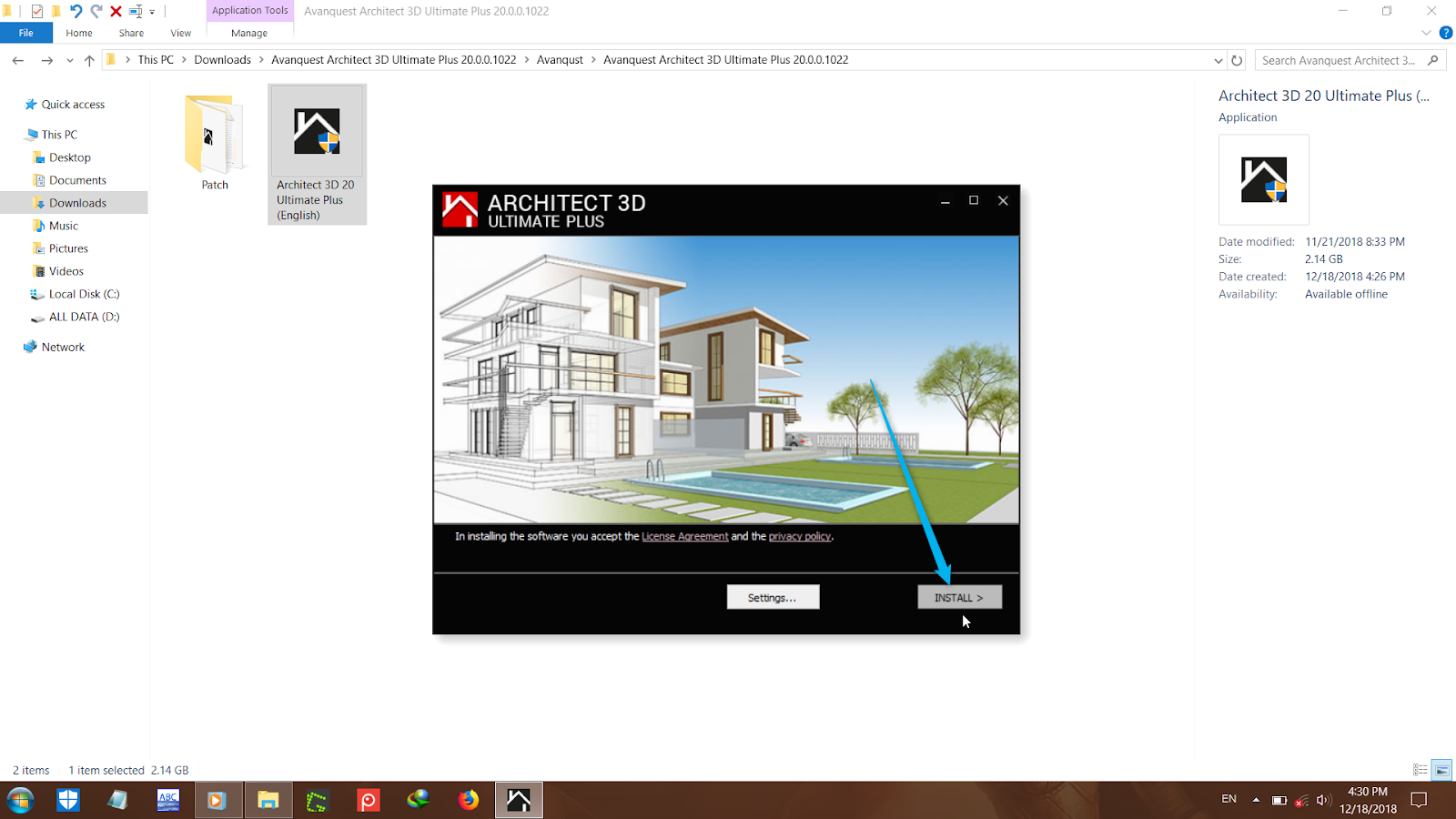Expand the address bar history dropdown
This screenshot has width=1456, height=819.
(x=1219, y=59)
